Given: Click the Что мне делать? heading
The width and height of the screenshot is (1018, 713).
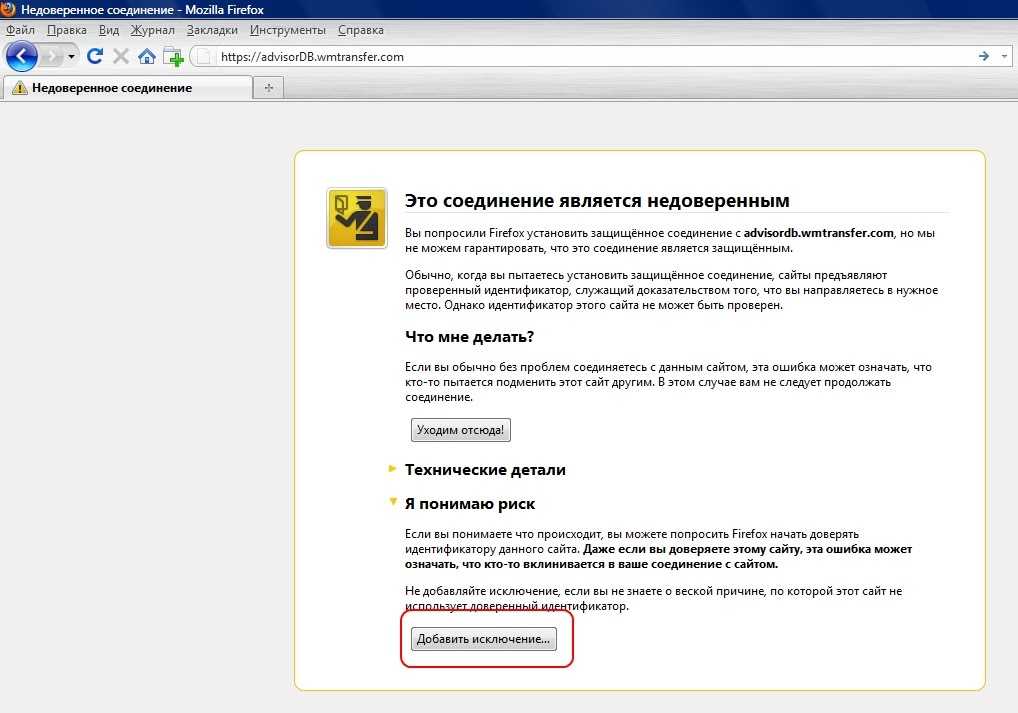Looking at the screenshot, I should pyautogui.click(x=469, y=337).
